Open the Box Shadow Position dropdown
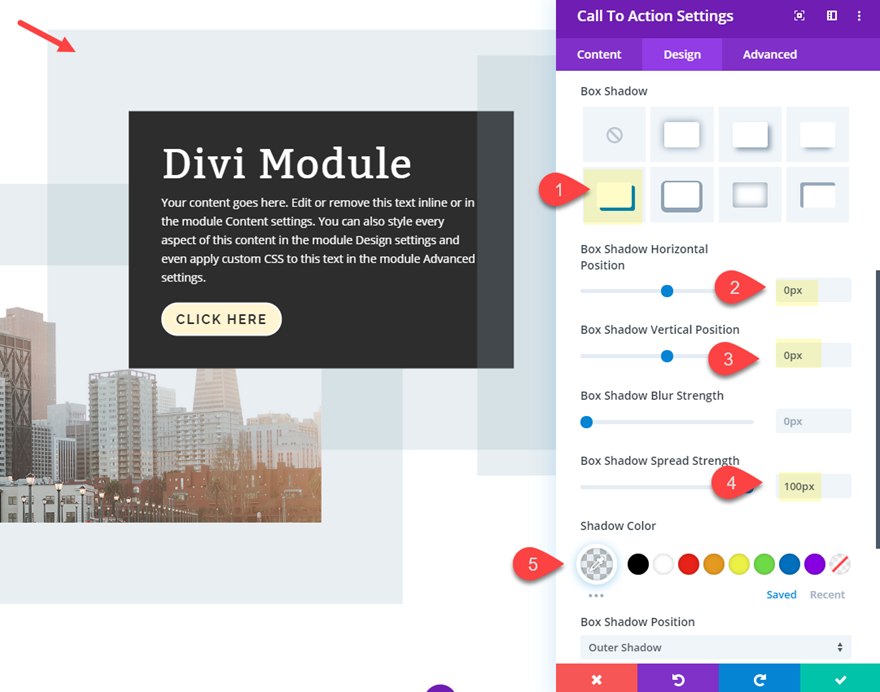The image size is (880, 692). 715,647
